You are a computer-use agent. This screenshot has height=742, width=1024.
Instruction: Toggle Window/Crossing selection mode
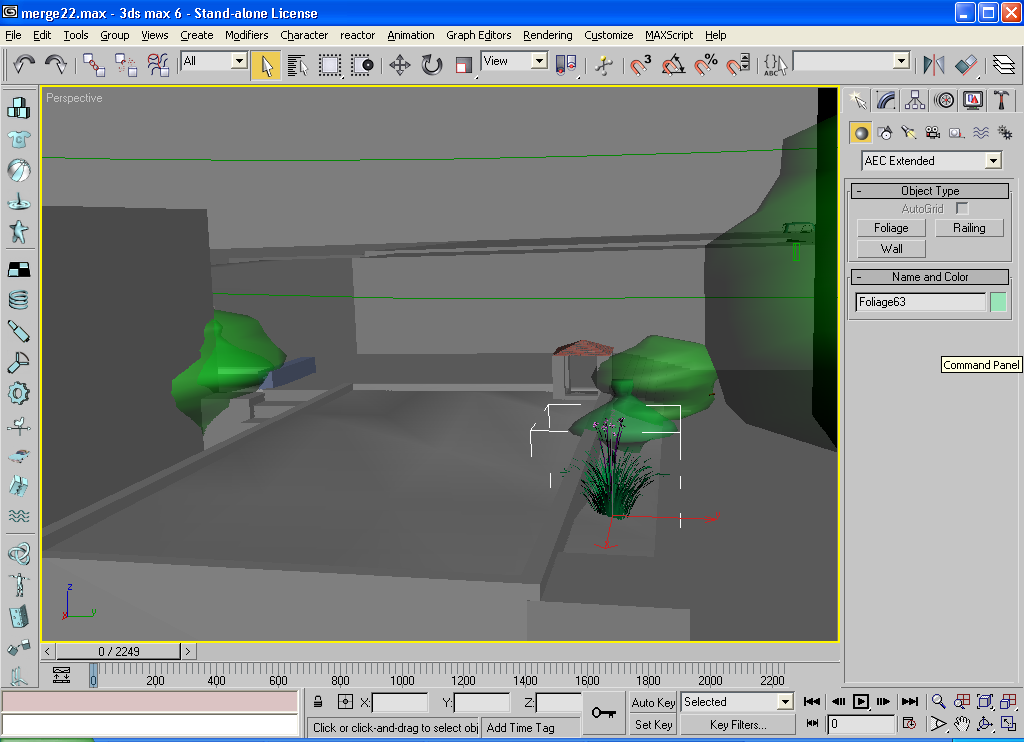pyautogui.click(x=362, y=65)
